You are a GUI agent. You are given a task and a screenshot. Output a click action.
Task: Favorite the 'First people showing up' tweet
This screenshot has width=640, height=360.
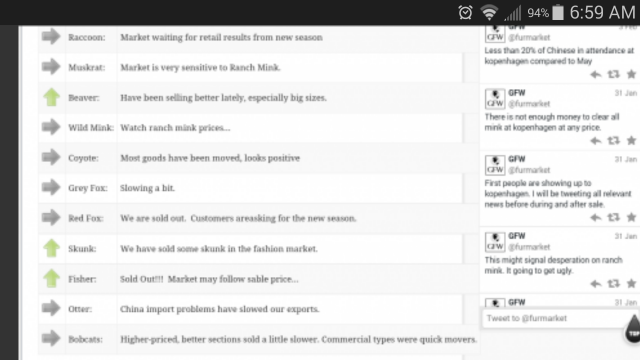pos(631,218)
